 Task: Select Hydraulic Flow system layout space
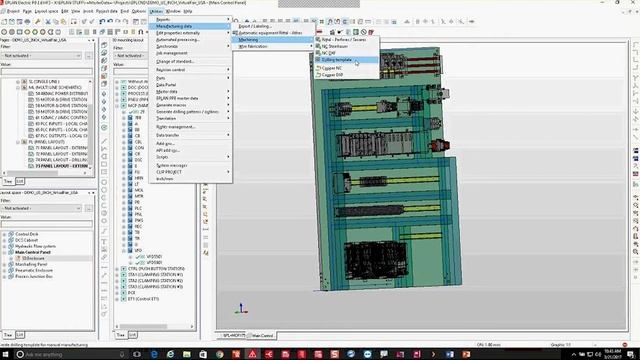tap(35, 247)
